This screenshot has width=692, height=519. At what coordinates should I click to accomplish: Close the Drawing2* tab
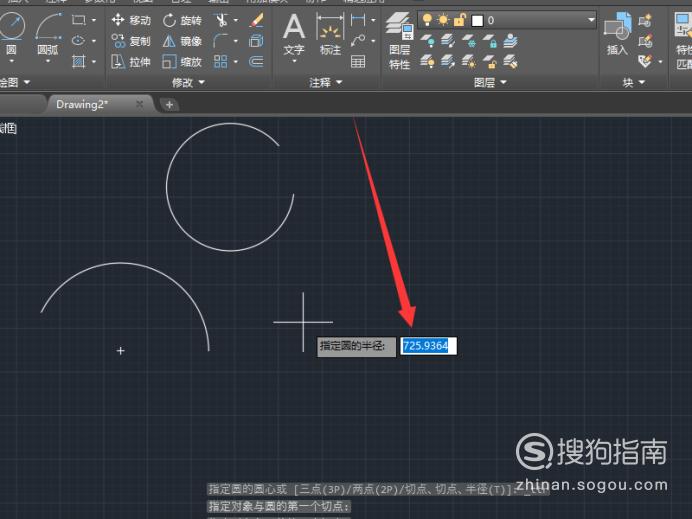139,104
